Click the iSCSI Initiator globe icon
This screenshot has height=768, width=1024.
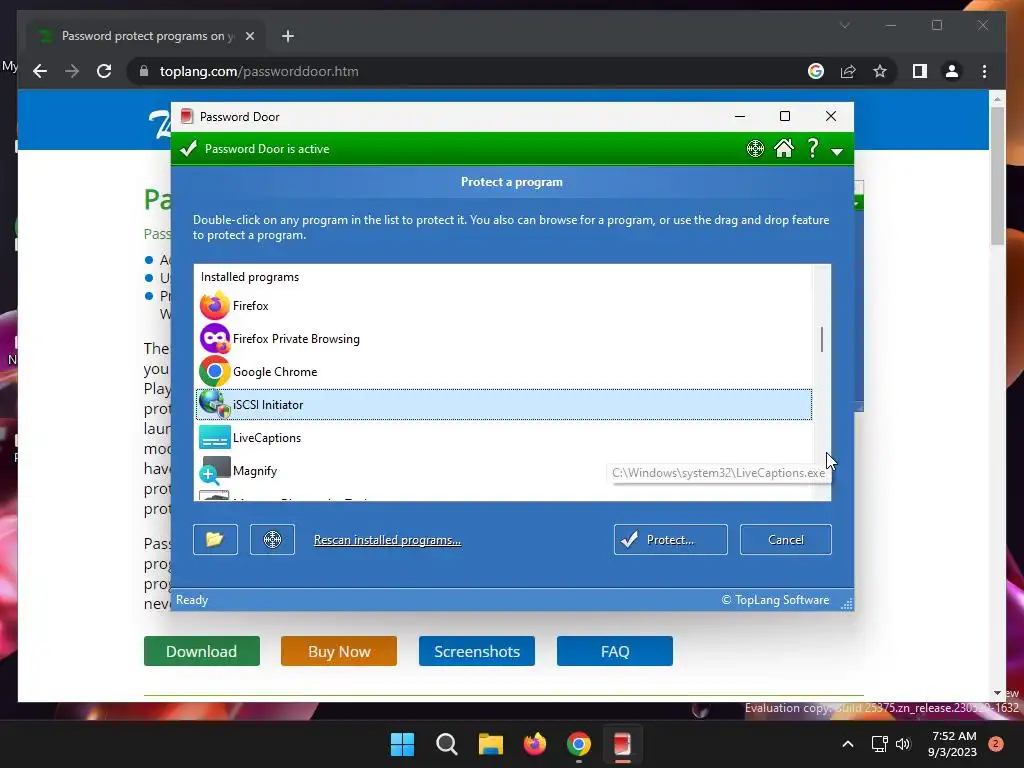[214, 404]
